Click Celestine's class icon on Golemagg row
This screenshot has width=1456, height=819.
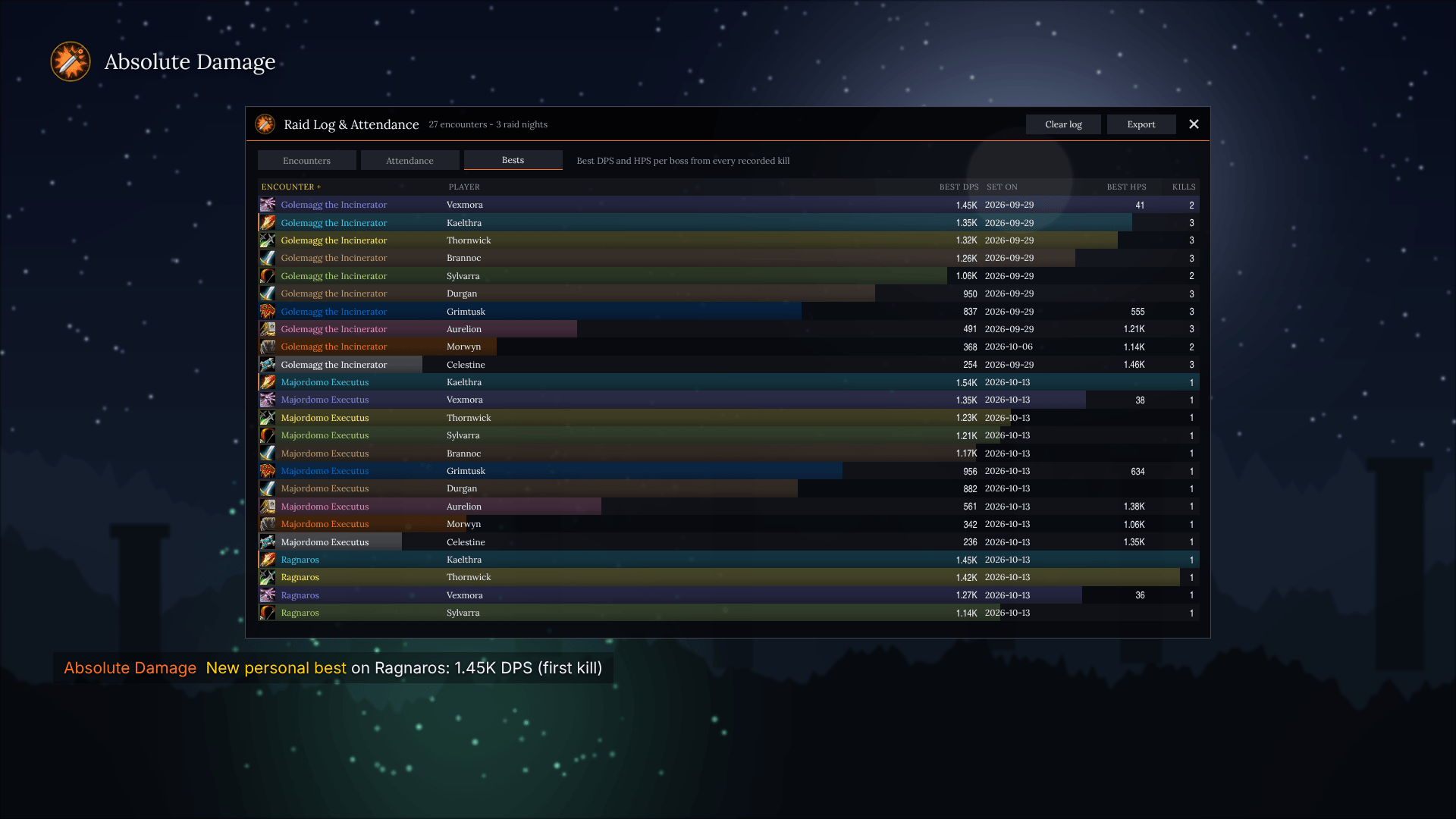click(268, 365)
